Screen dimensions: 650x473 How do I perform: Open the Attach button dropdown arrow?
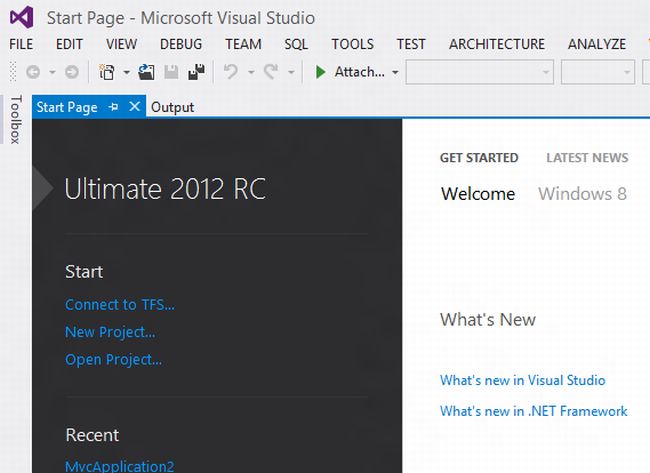(395, 72)
